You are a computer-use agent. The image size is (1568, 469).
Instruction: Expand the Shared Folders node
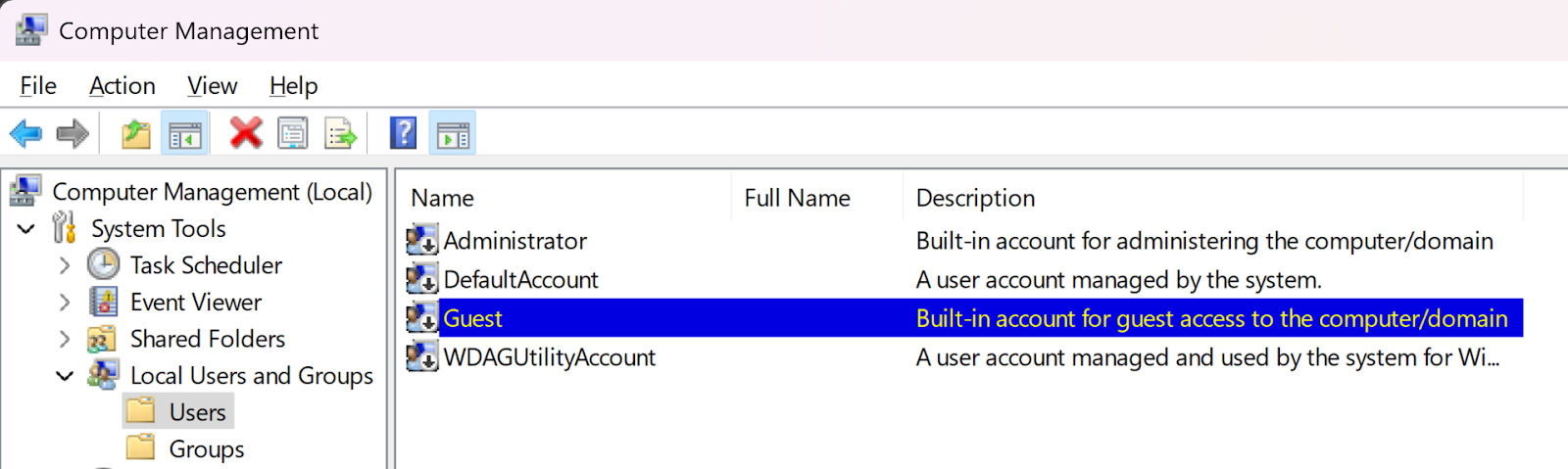65,339
